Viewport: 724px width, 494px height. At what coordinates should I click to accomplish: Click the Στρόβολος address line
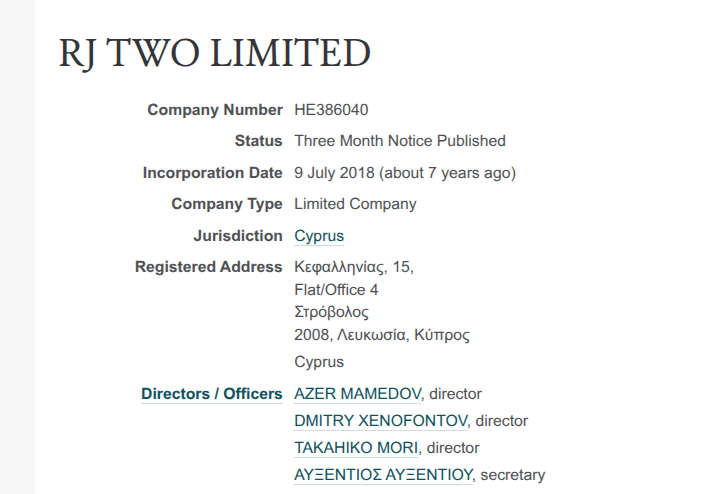click(331, 312)
